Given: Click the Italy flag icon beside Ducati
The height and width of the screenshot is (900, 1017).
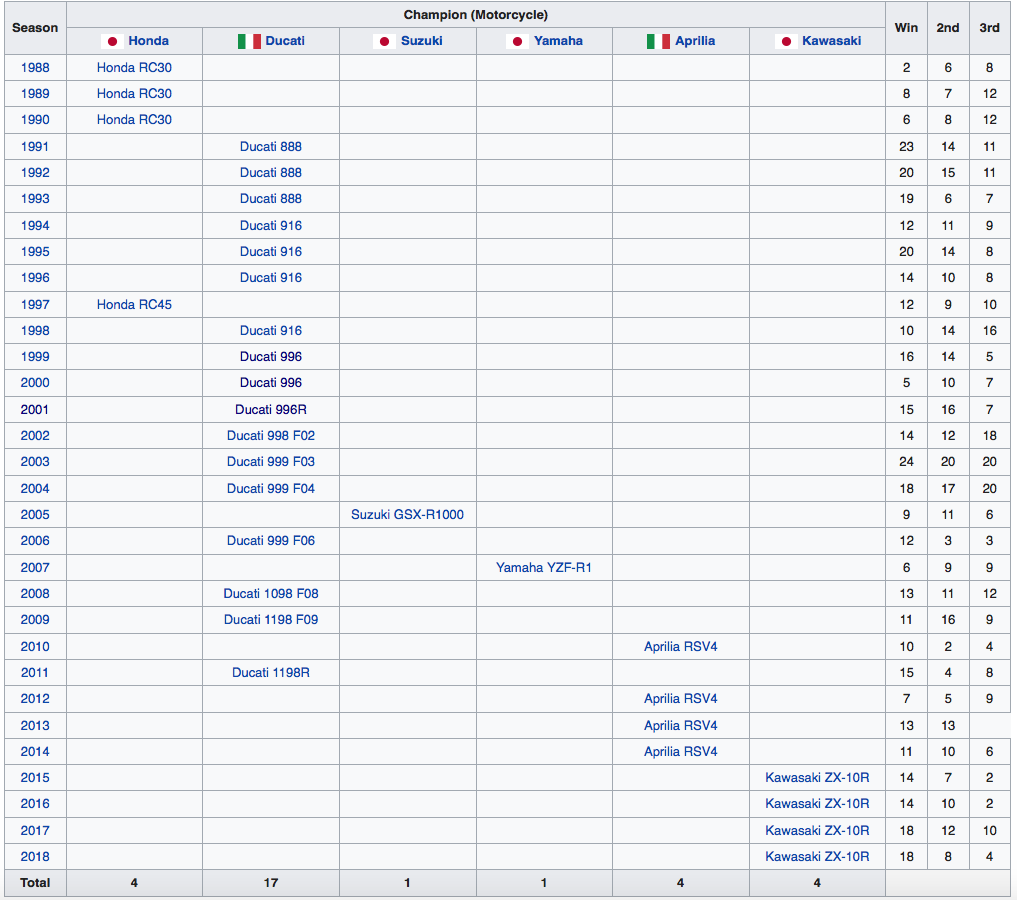Looking at the screenshot, I should pos(249,41).
